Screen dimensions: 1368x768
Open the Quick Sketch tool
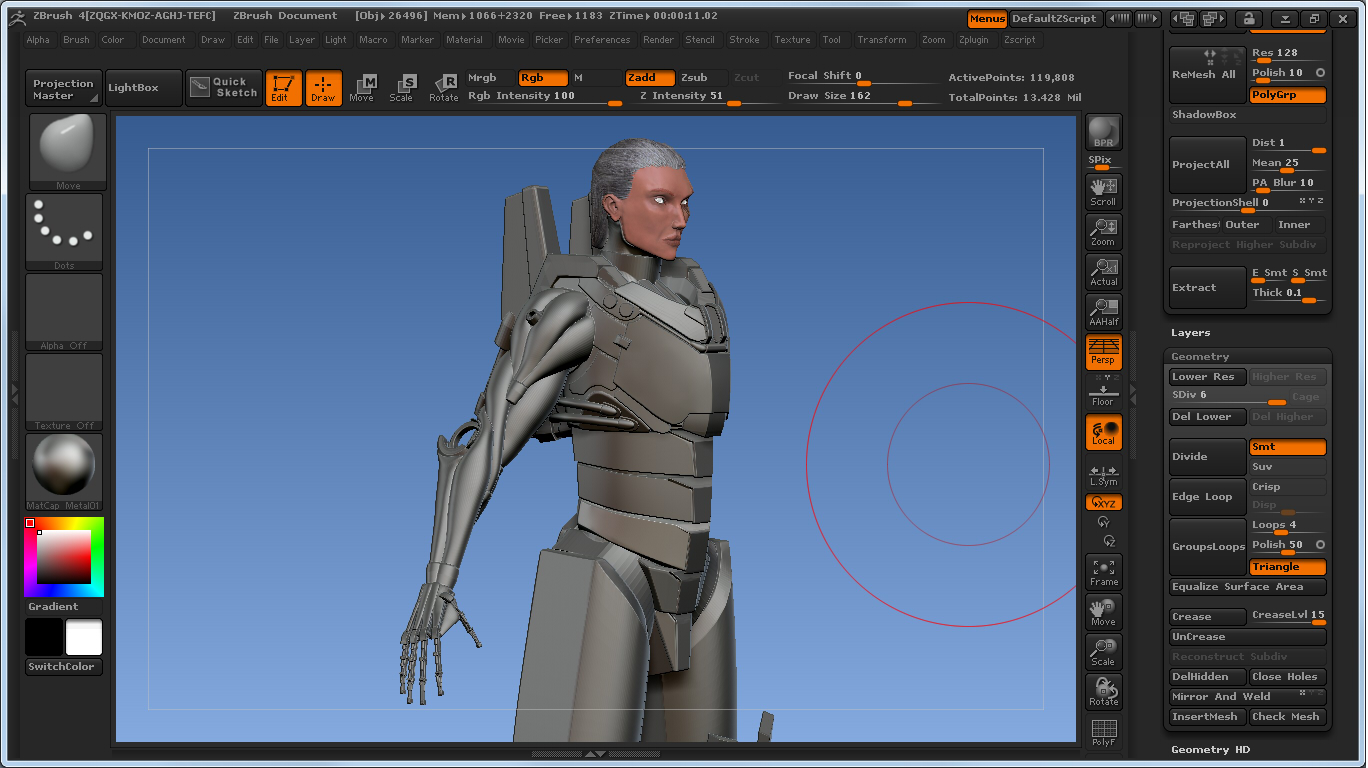[224, 88]
